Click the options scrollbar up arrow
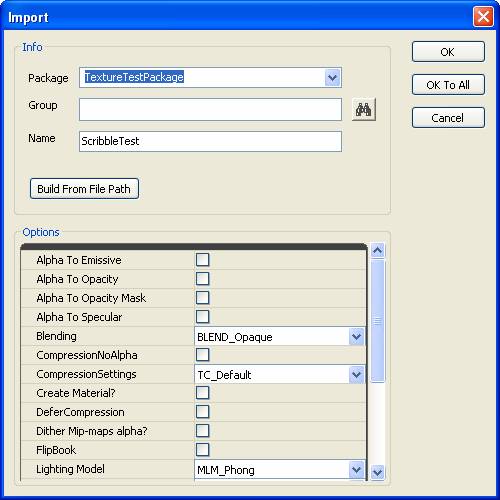The image size is (500, 500). click(x=378, y=250)
